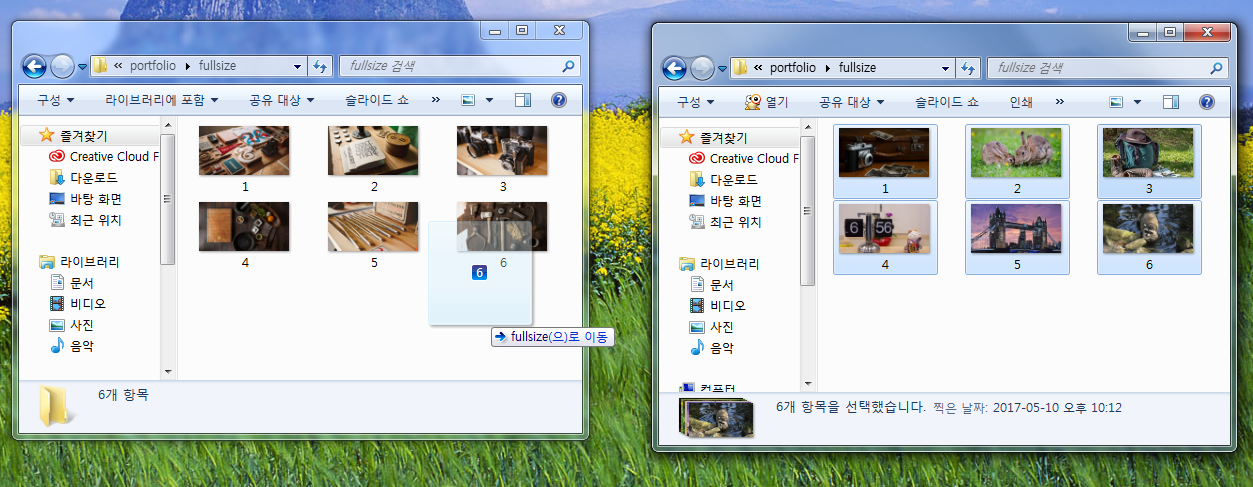Open 공유 대상 menu in right window
1253x487 pixels.
[x=852, y=102]
